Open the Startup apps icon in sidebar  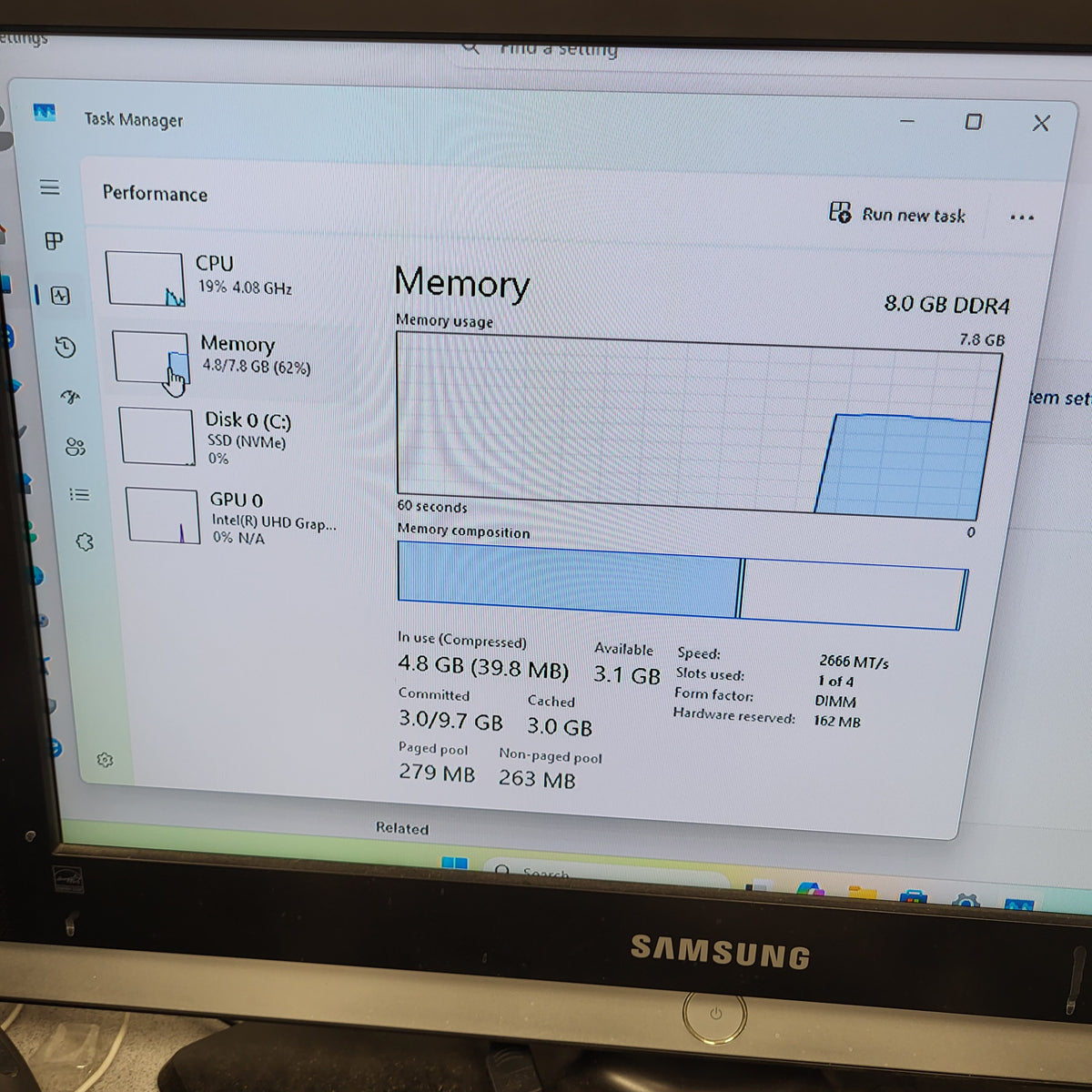click(x=70, y=397)
